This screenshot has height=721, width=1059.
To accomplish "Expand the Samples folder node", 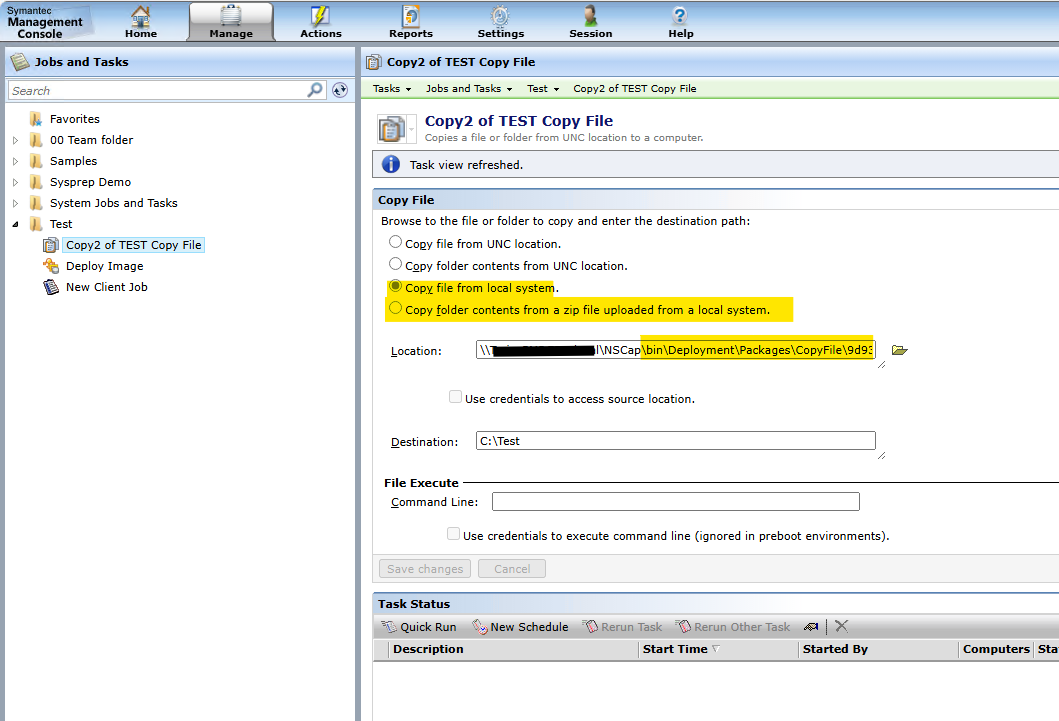I will click(x=16, y=161).
